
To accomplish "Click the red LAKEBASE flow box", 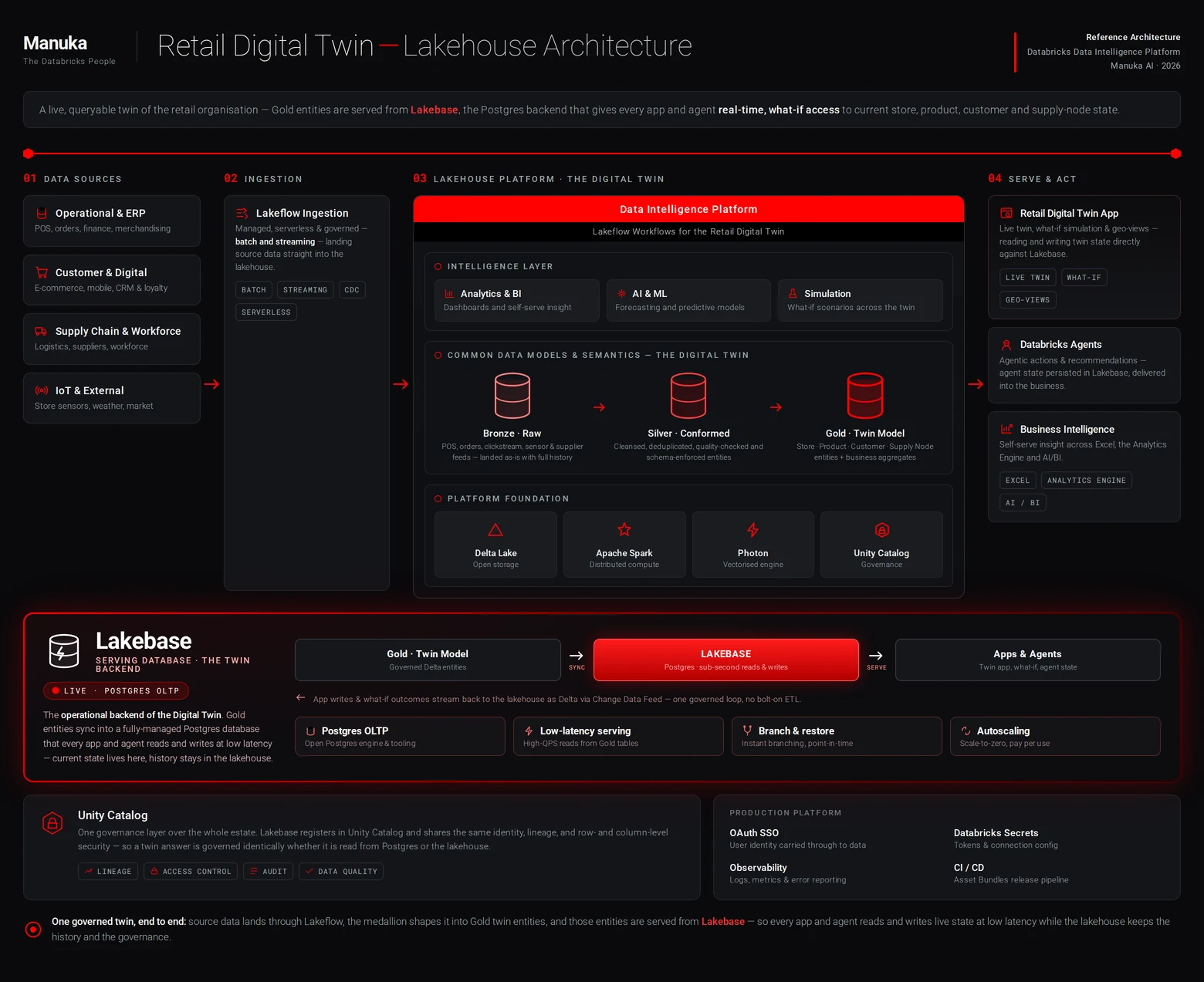I will pos(726,660).
